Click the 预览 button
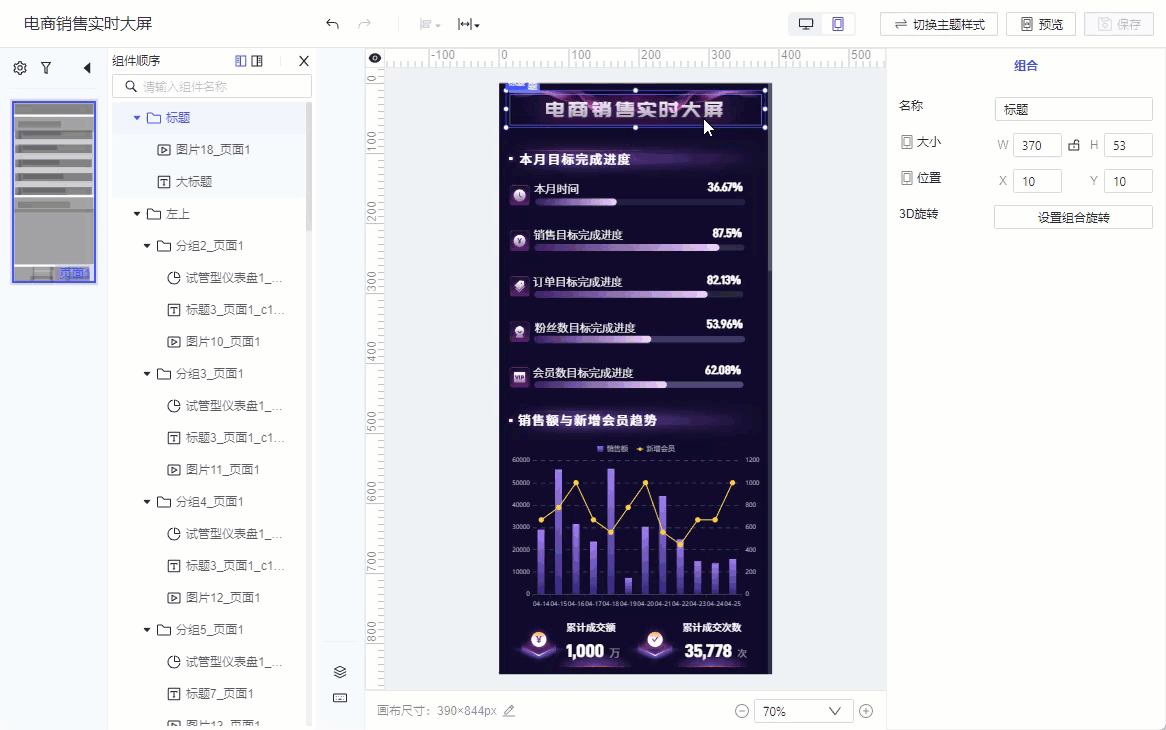This screenshot has width=1166, height=730. (x=1041, y=25)
